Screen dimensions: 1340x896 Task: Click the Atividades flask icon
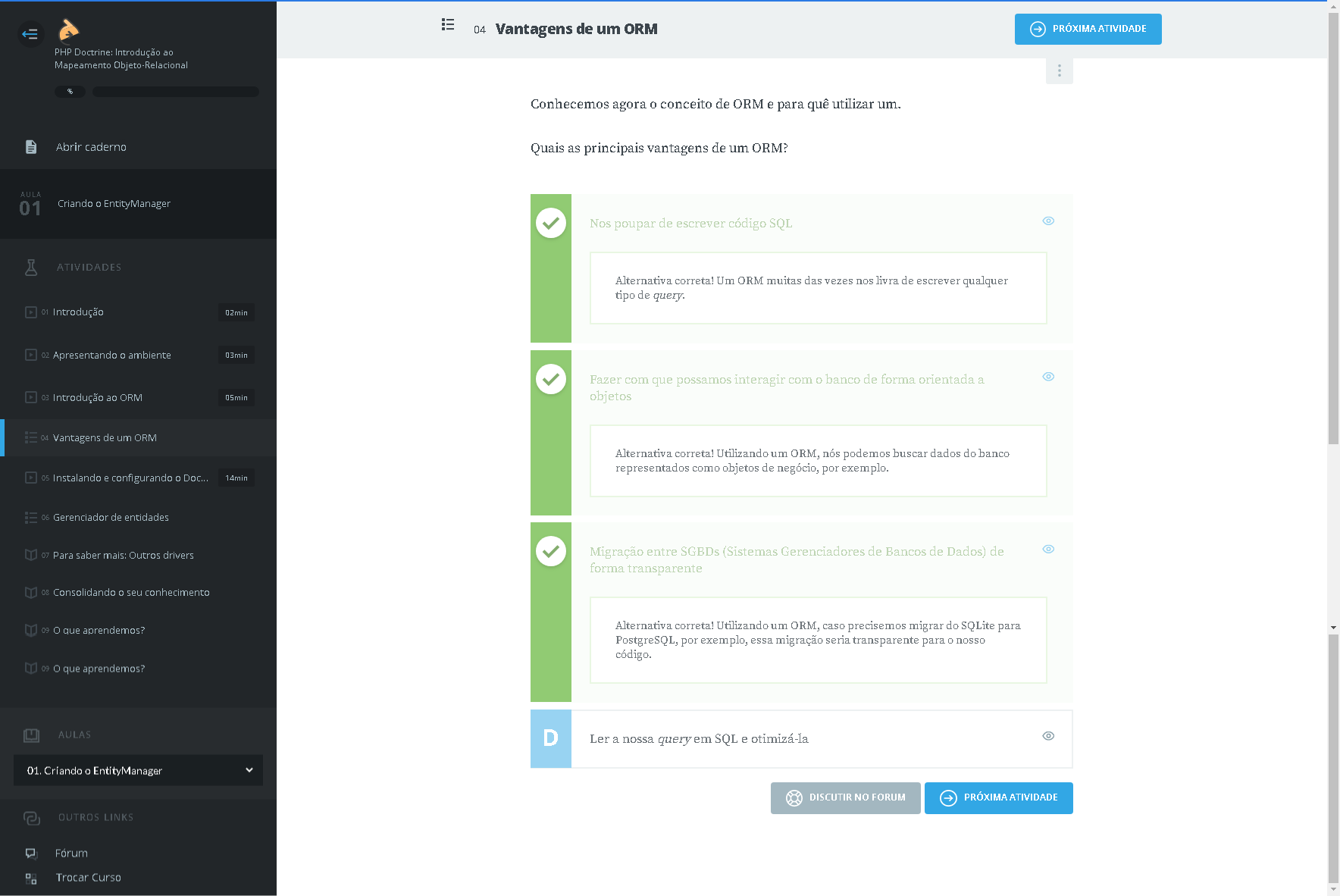click(x=31, y=268)
